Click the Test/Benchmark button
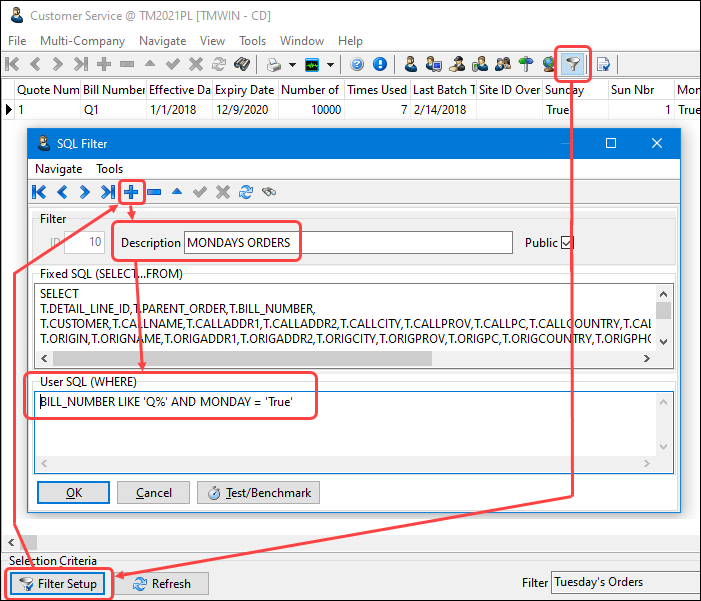 pyautogui.click(x=259, y=492)
